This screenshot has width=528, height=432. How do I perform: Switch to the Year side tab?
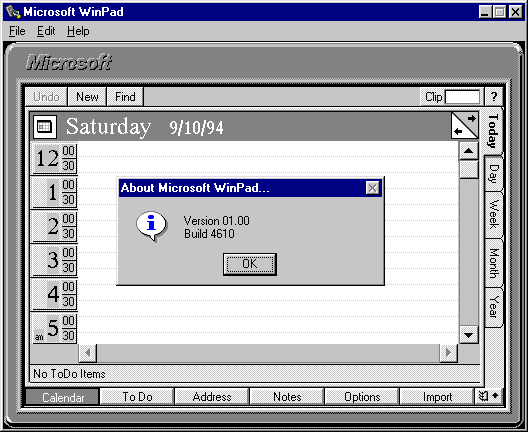tap(494, 306)
